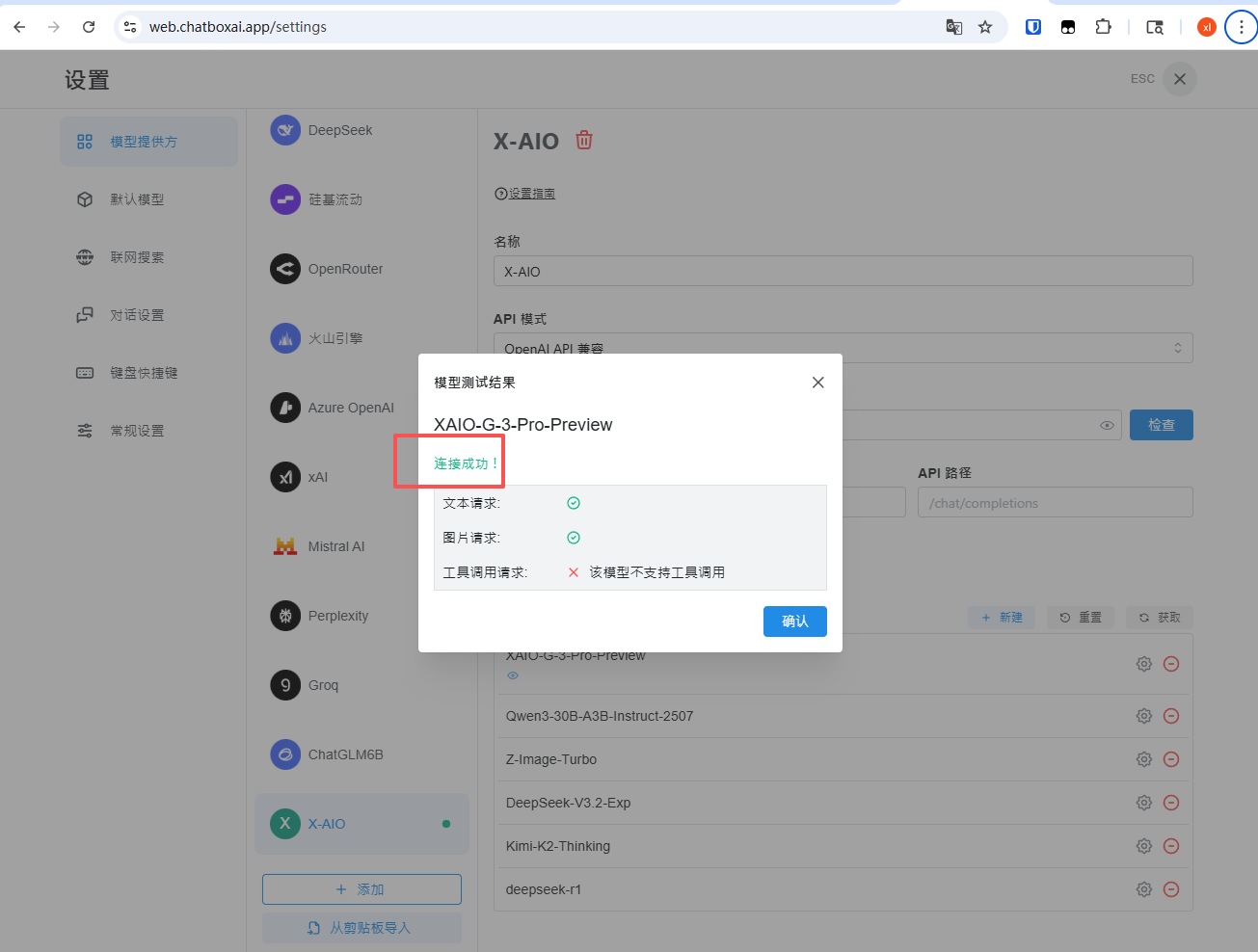Click the Qwen3-30B-A3B-Instruct-2507 model name
The height and width of the screenshot is (952, 1258).
pyautogui.click(x=600, y=716)
